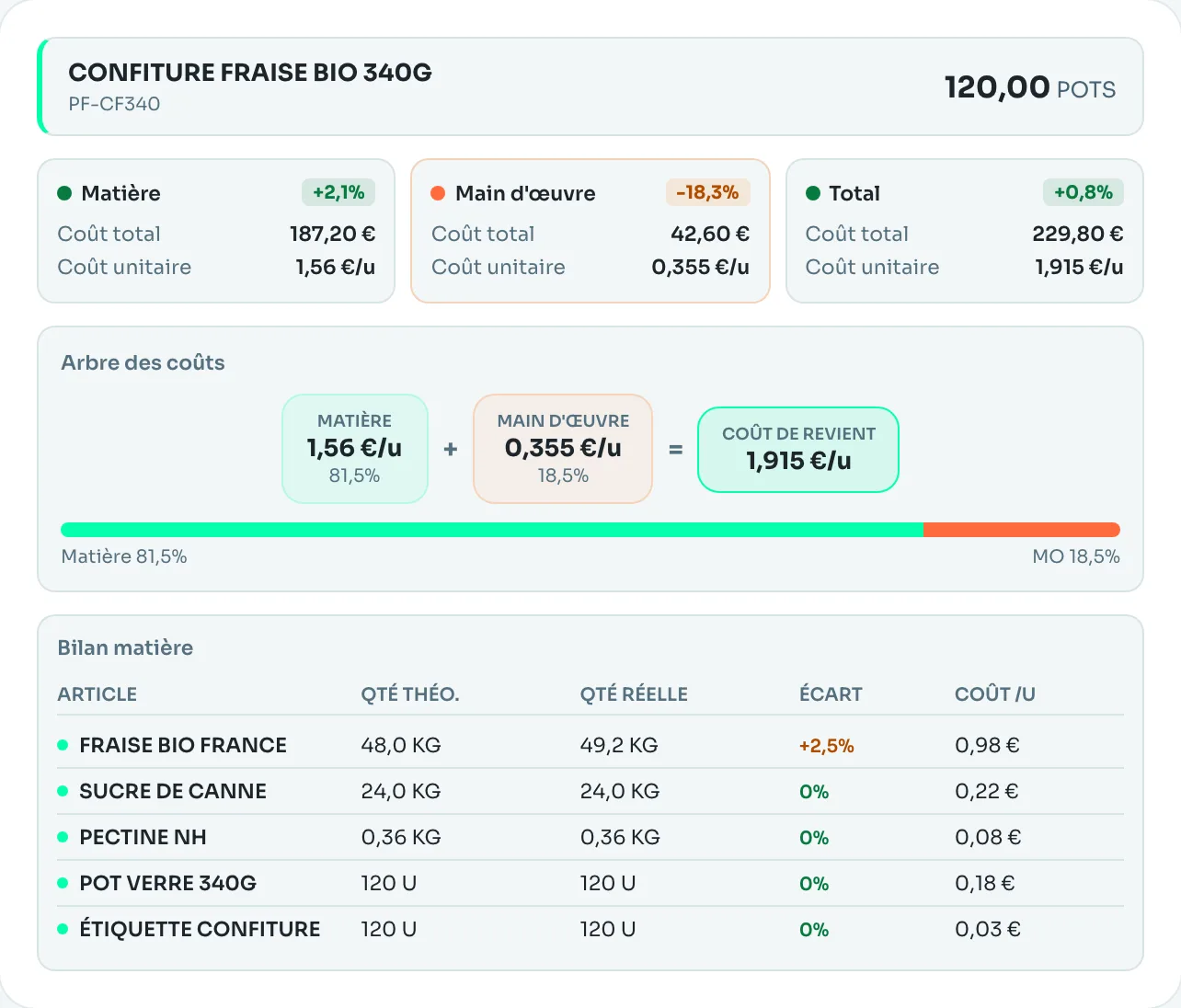Click the bullet next to PECTINE NH
Screen dimensions: 1181x1008
63,837
